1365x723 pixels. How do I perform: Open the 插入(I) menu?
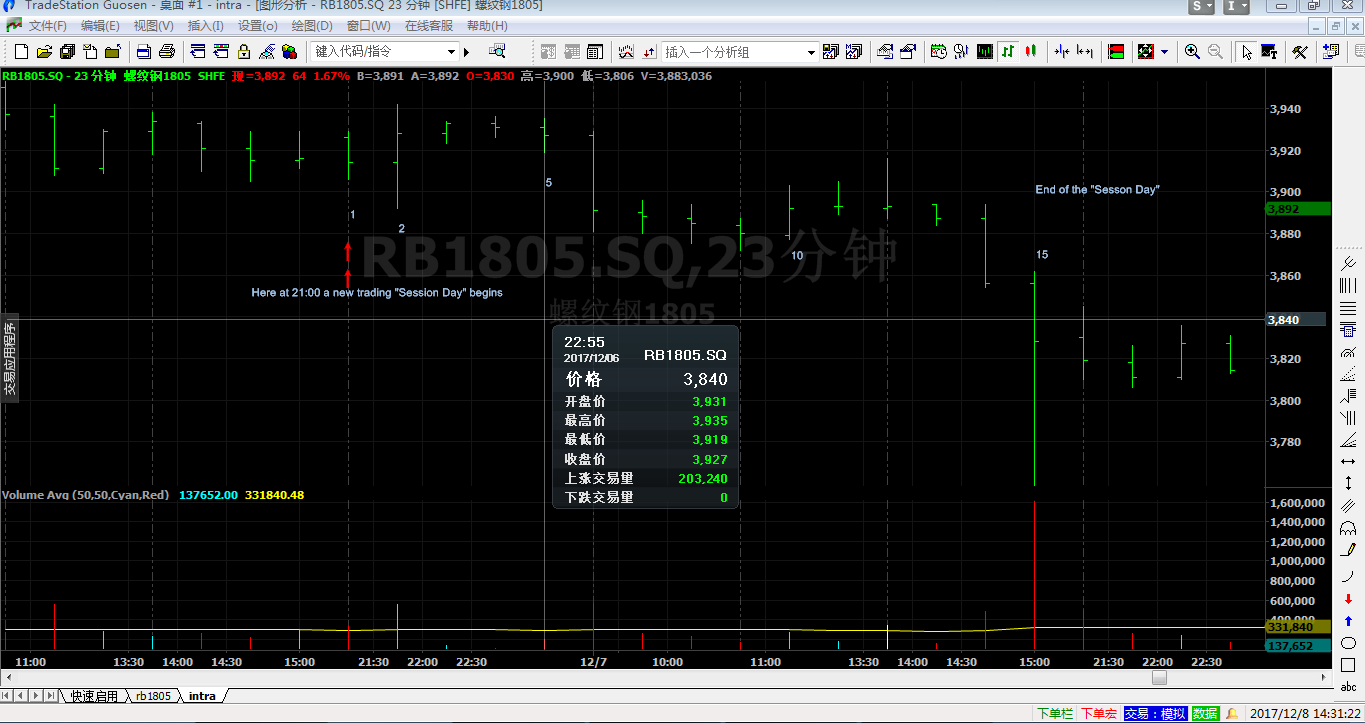click(206, 26)
